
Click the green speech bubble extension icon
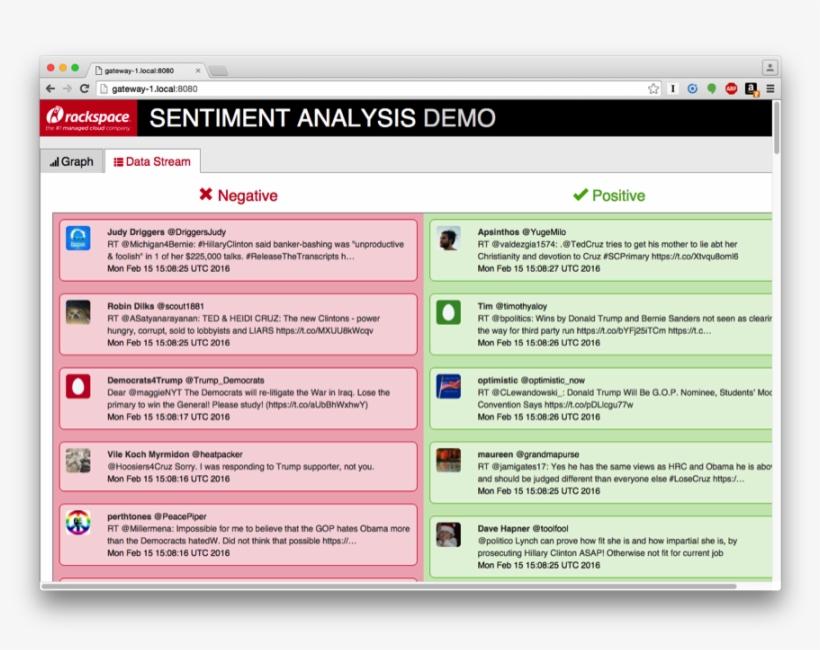coord(710,88)
